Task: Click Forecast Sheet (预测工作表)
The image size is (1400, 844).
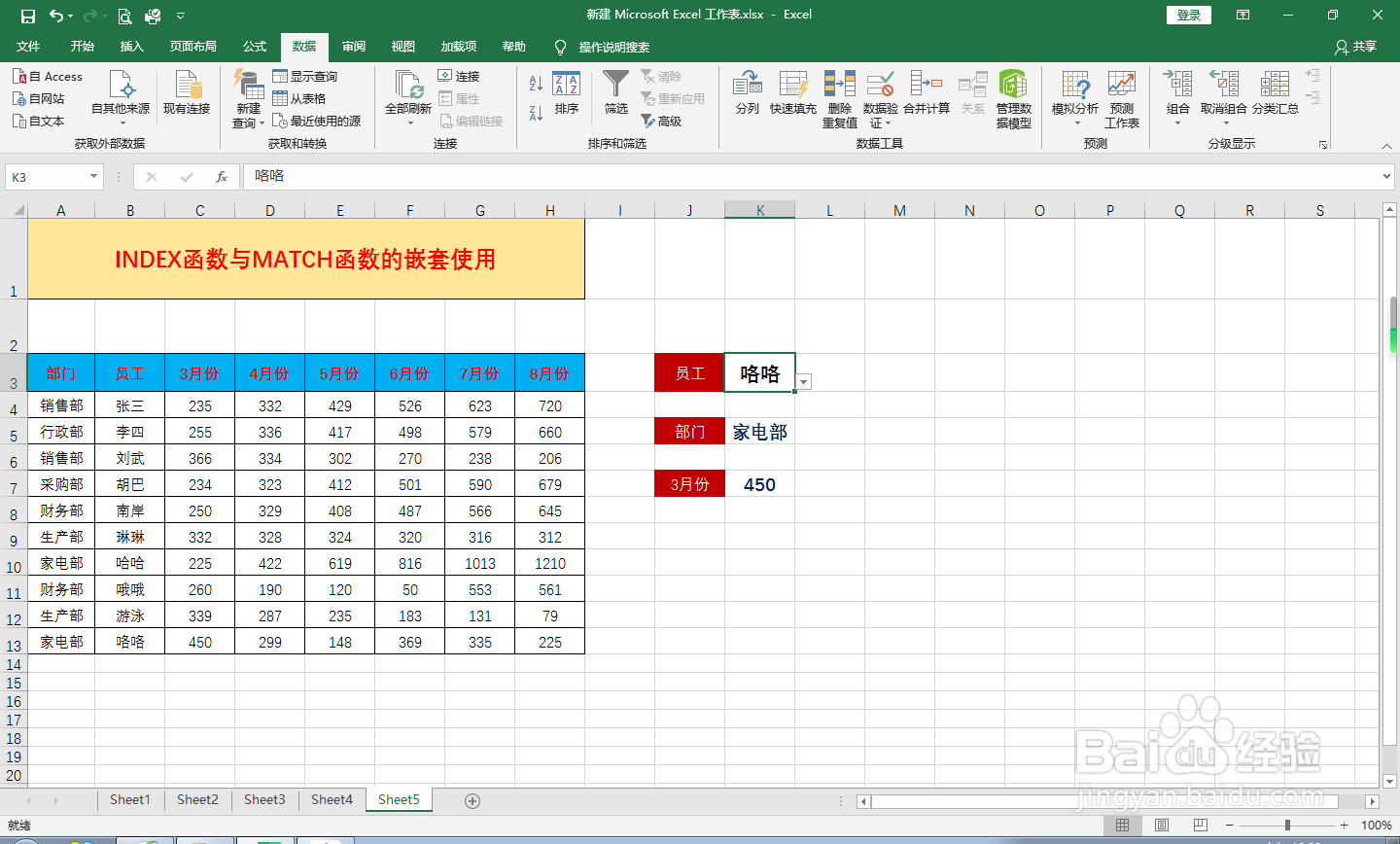Action: point(1122,99)
